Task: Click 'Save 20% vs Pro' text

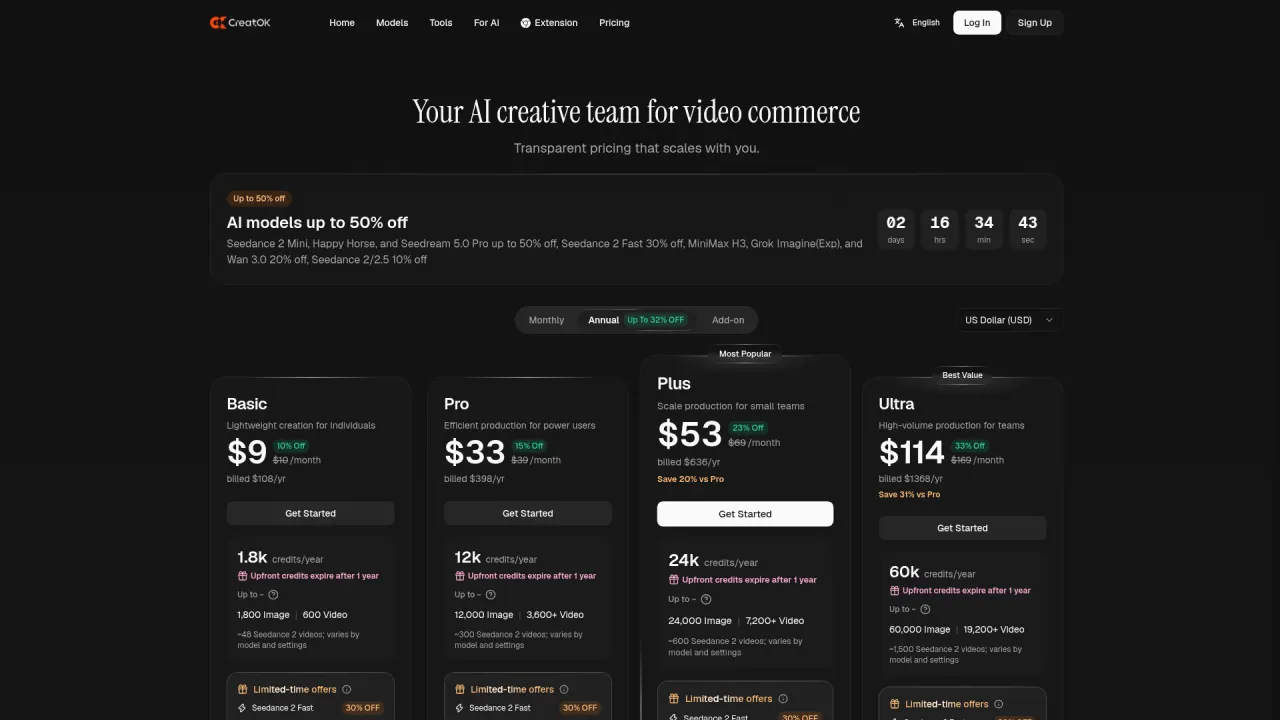Action: coord(690,479)
